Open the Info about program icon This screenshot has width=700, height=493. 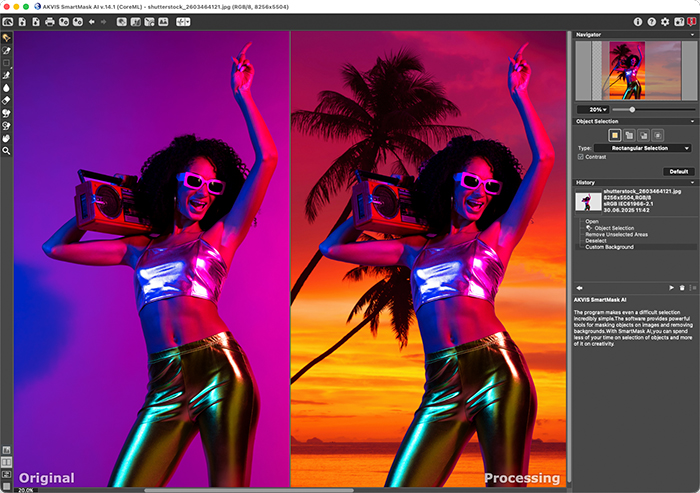click(639, 21)
